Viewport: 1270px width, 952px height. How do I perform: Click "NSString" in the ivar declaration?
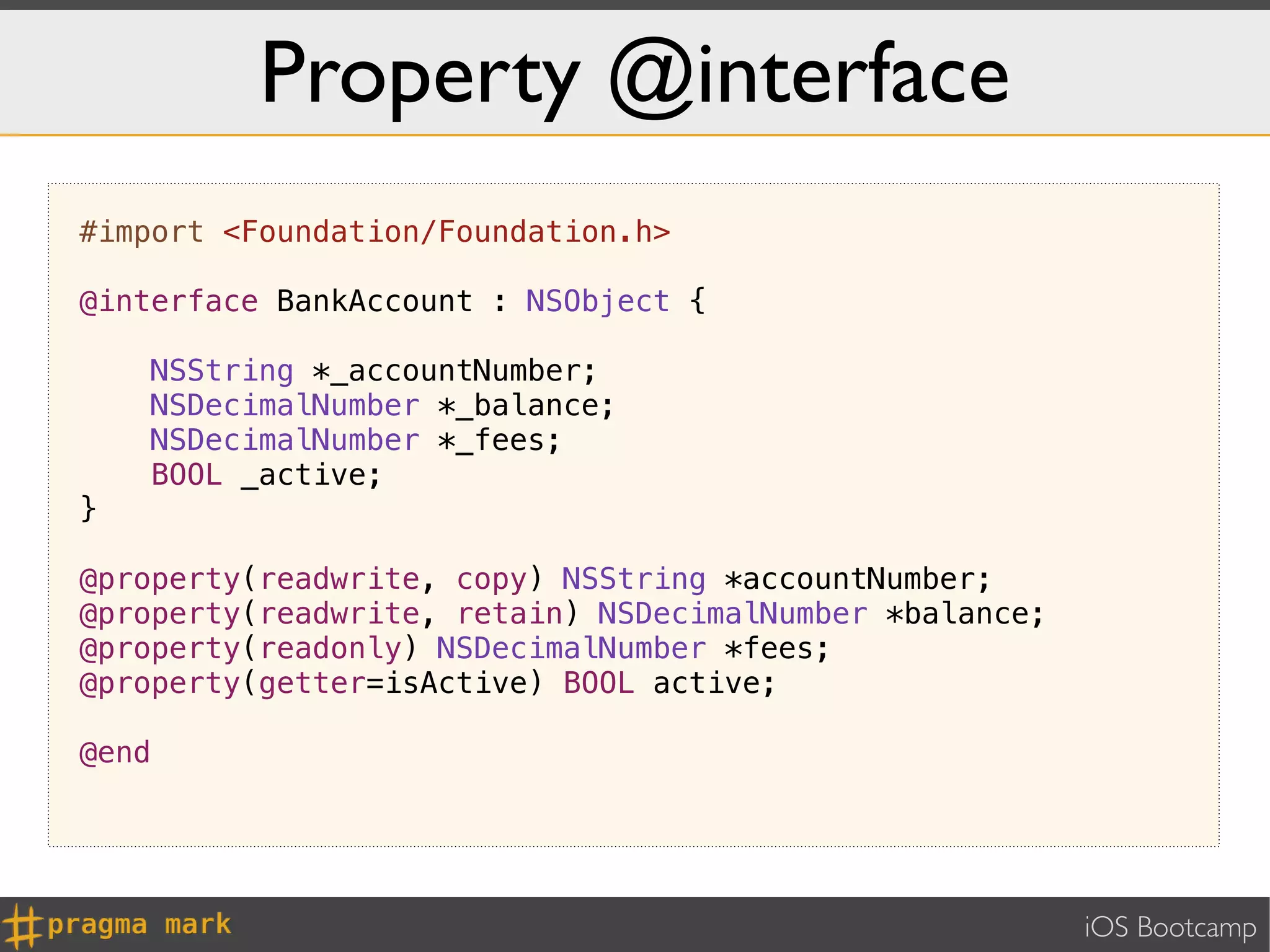click(x=221, y=372)
